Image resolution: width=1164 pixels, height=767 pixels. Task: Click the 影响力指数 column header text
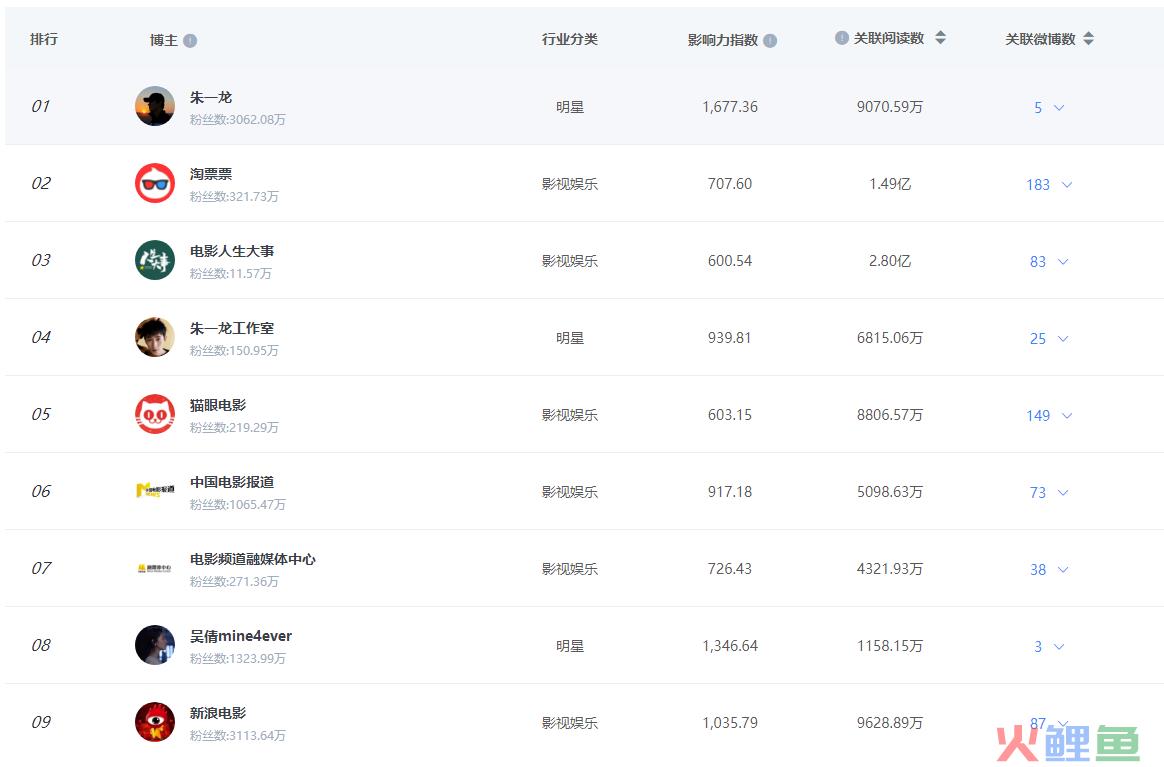coord(722,40)
